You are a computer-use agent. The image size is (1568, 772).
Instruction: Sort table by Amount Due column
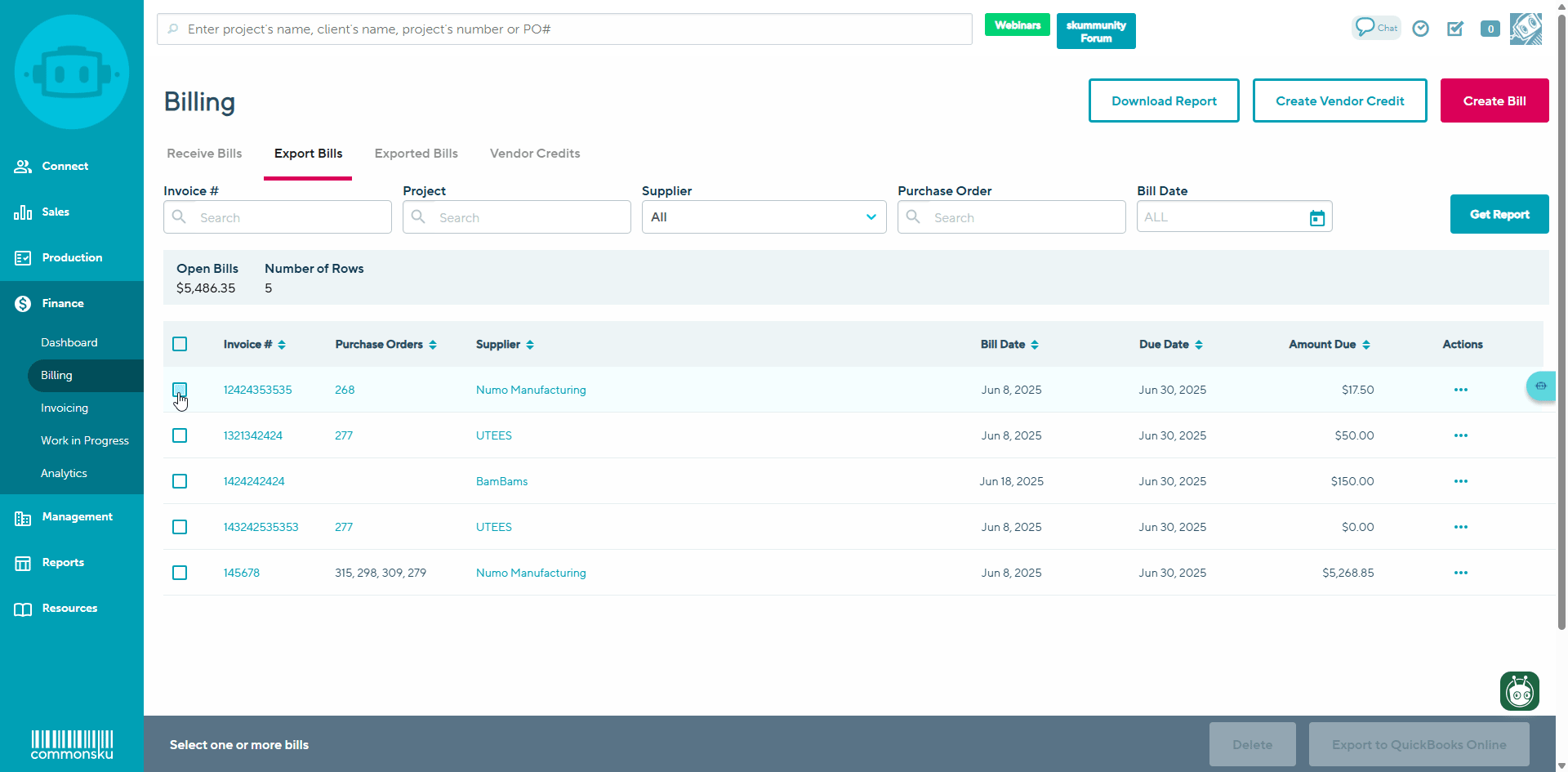click(1329, 345)
